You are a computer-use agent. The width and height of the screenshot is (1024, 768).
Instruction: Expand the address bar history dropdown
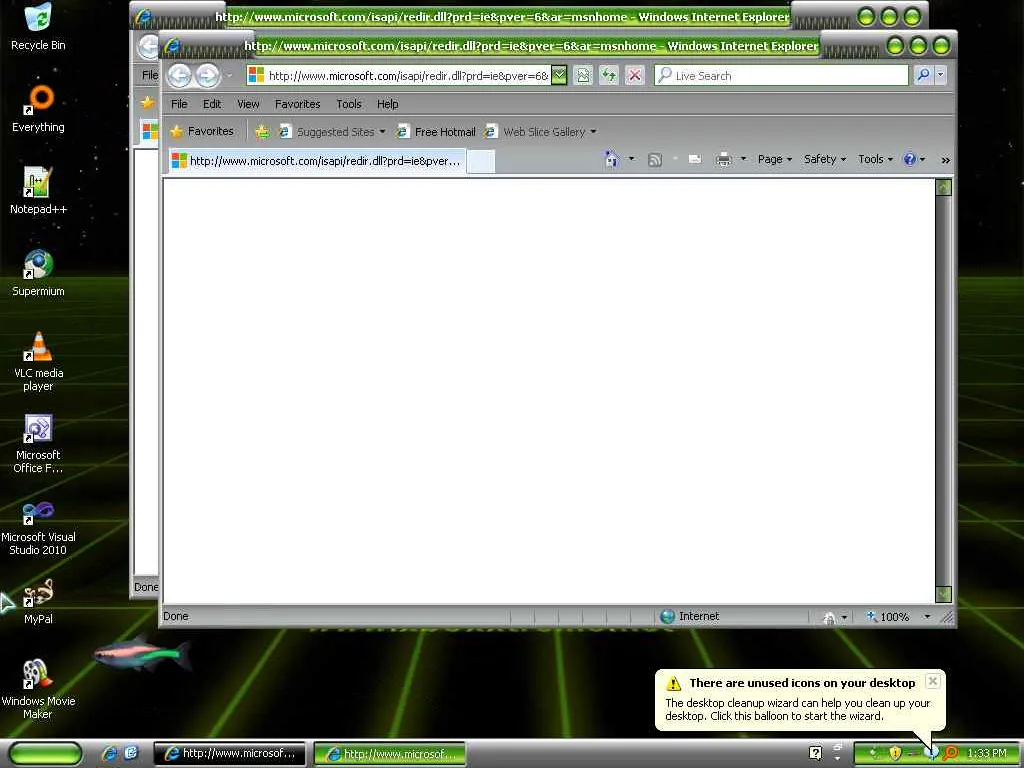coord(559,76)
